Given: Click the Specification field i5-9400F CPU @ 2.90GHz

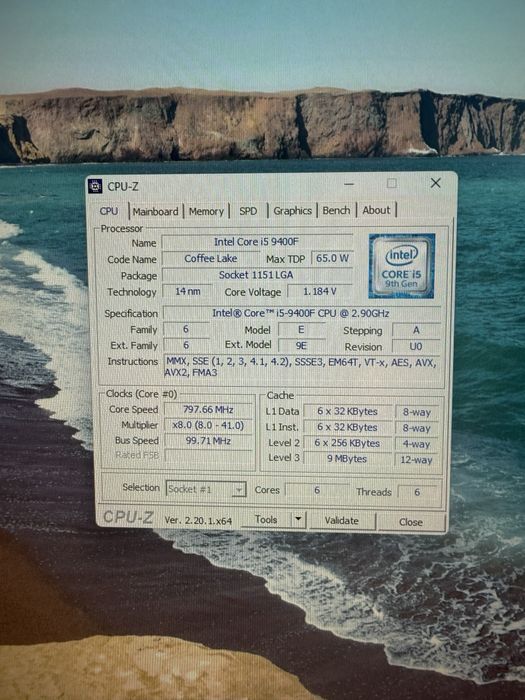Looking at the screenshot, I should click(301, 313).
